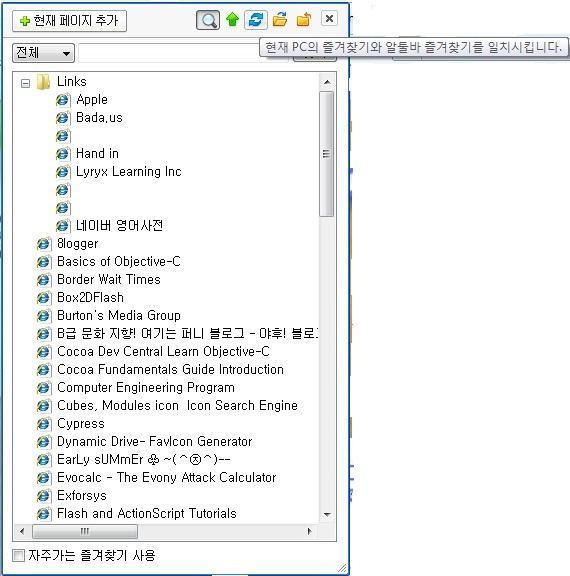The image size is (570, 576).
Task: Enable the 자주가는 즐겨찾기 사용 checkbox
Action: tap(18, 555)
